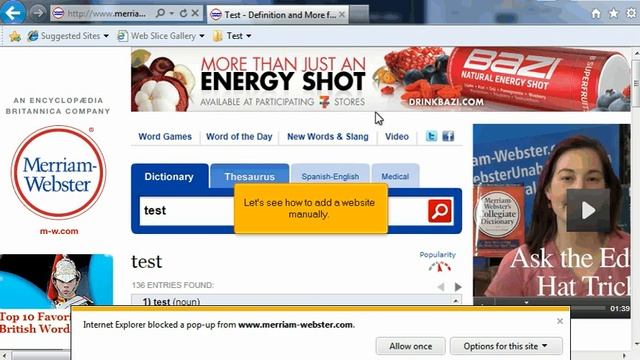Open the browser Home icon
Image resolution: width=640 pixels, height=360 pixels.
coord(596,13)
